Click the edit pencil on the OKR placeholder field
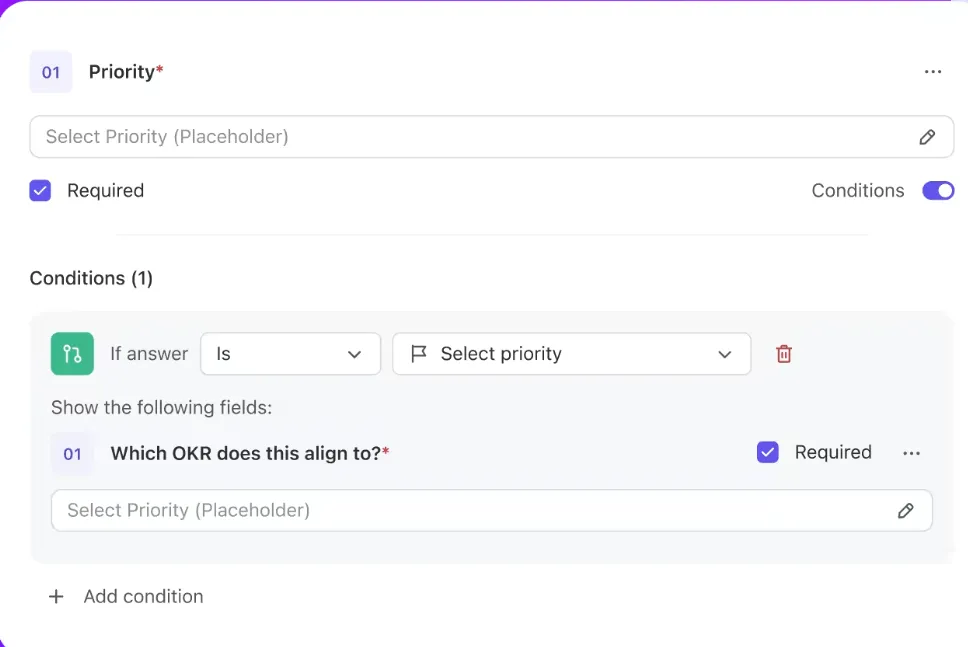 (x=905, y=510)
